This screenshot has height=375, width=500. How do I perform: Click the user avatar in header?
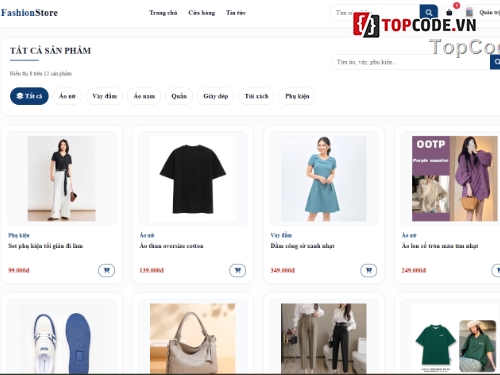(x=469, y=13)
